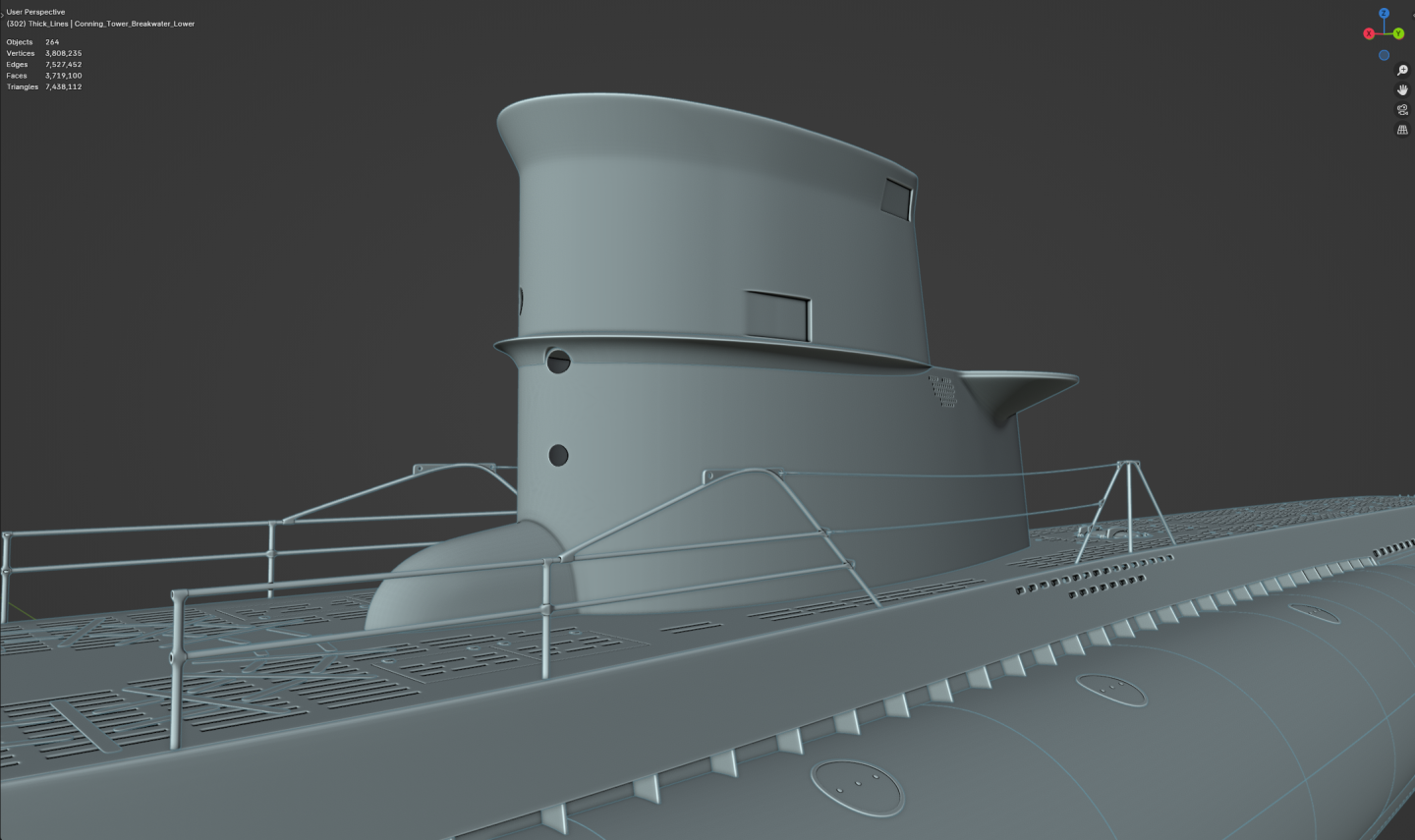Click the 'User Perspective' view label

coord(35,12)
